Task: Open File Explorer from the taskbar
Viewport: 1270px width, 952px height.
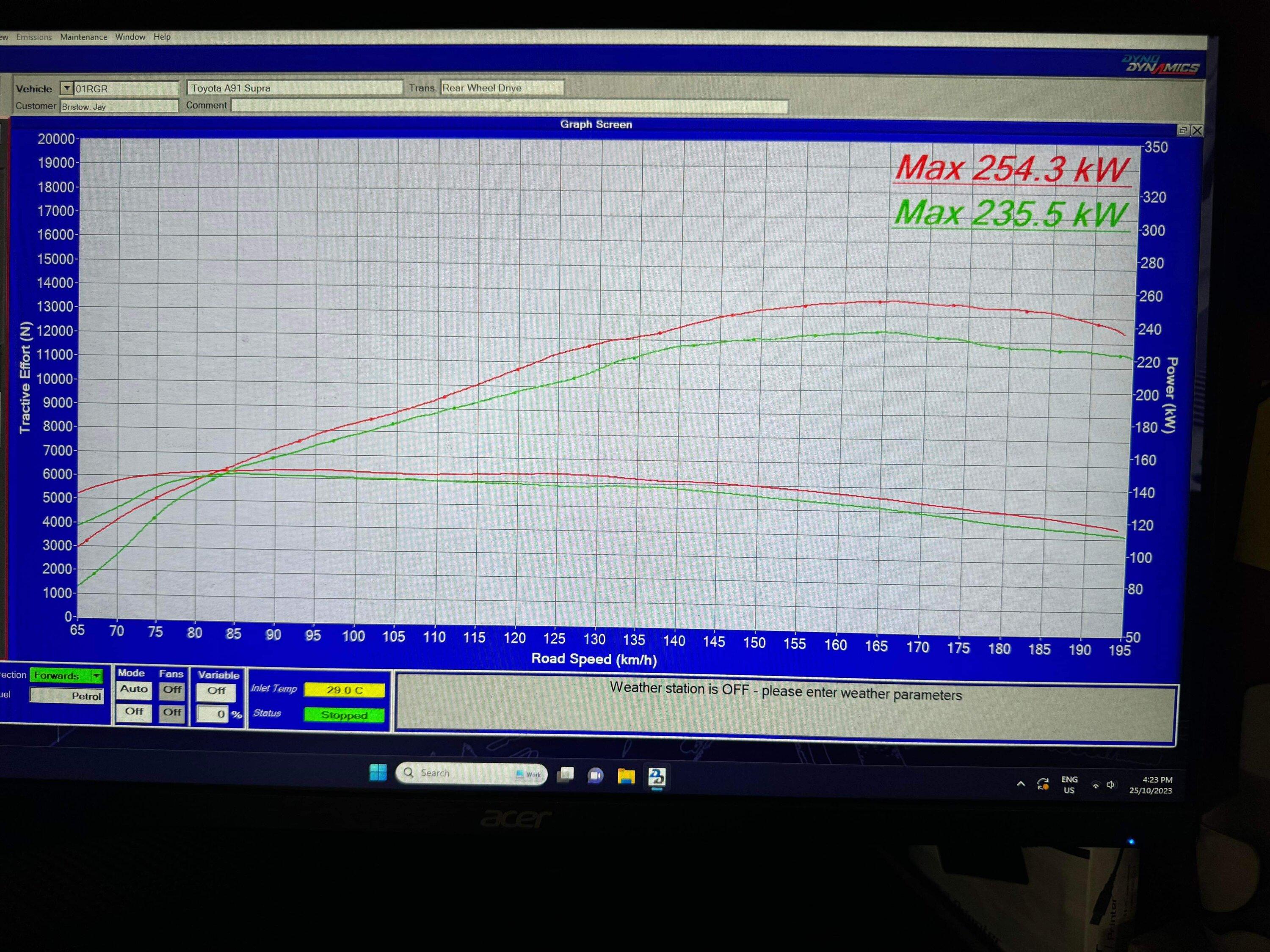Action: click(626, 776)
